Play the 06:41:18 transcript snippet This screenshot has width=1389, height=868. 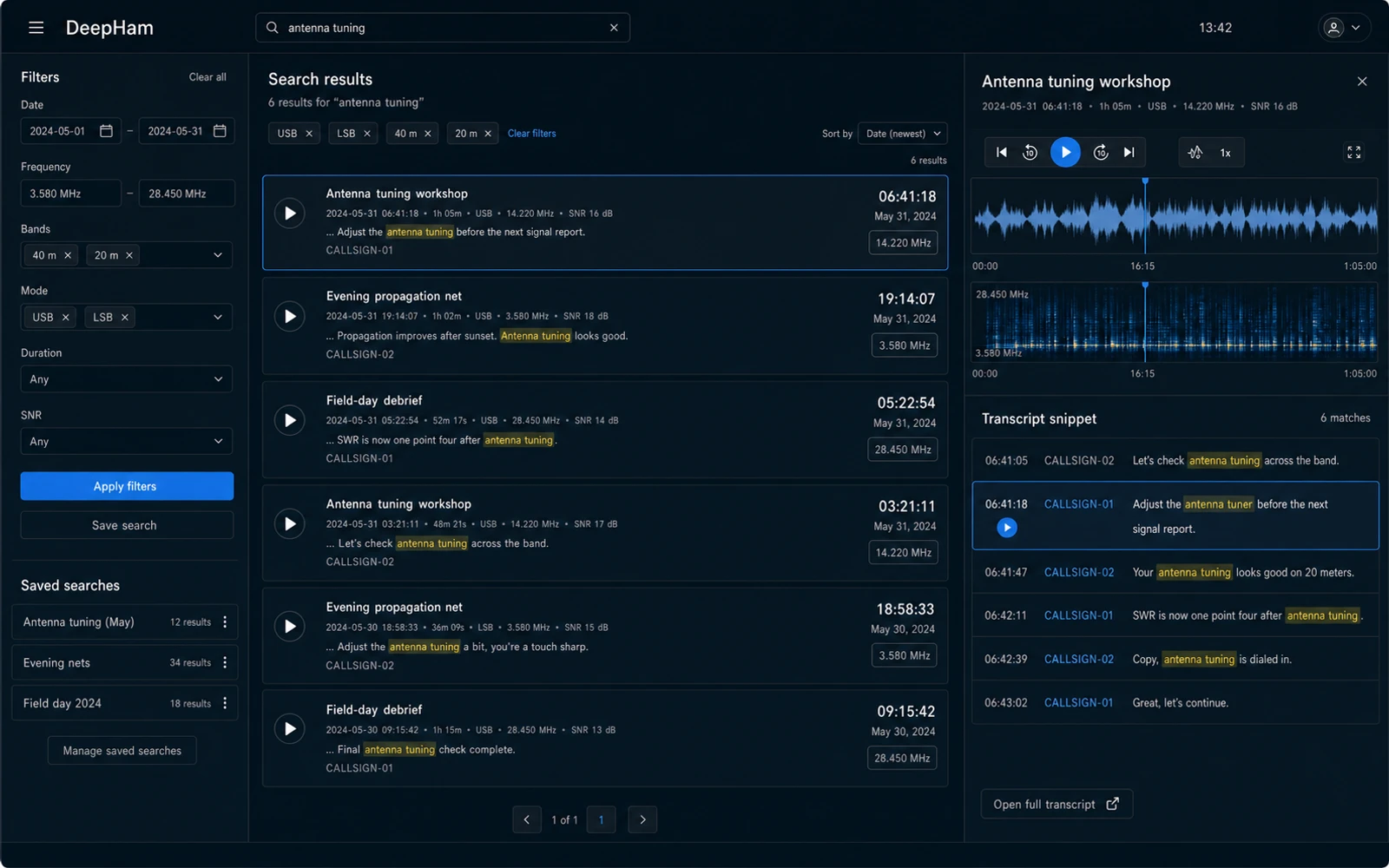(x=1007, y=528)
